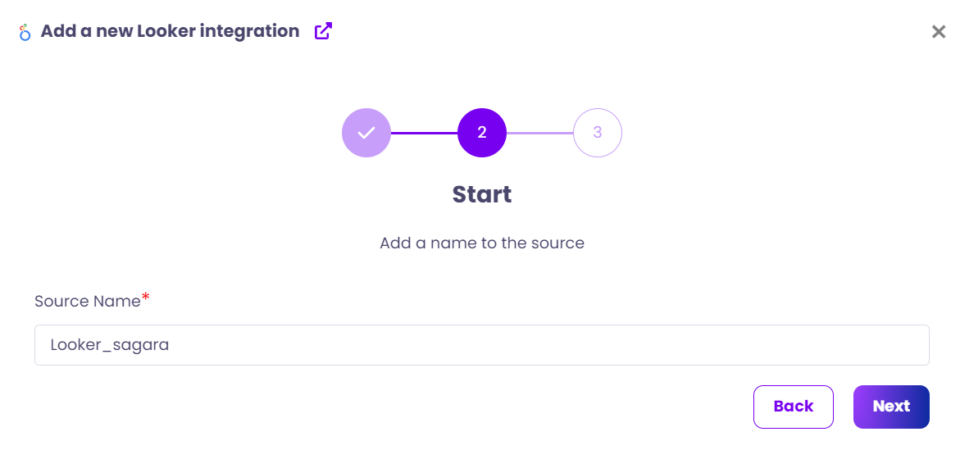960x450 pixels.
Task: Jump to step 3 in the stepper
Action: pyautogui.click(x=597, y=132)
